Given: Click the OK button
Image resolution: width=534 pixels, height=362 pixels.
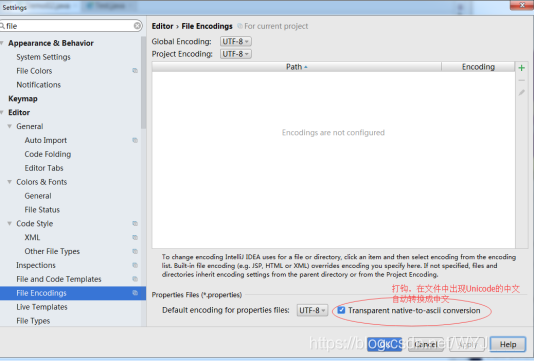Looking at the screenshot, I should (x=384, y=344).
